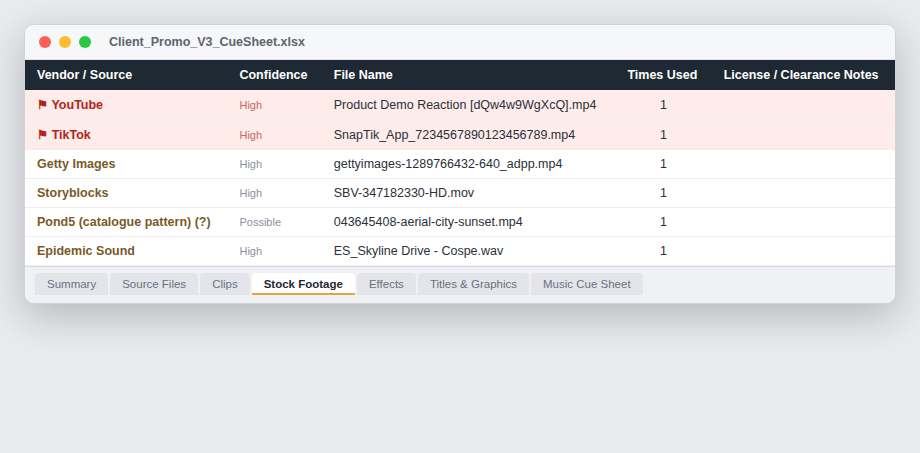Click 043645408-aerial-city-sunset.mp4 file name
The height and width of the screenshot is (453, 920).
click(428, 222)
